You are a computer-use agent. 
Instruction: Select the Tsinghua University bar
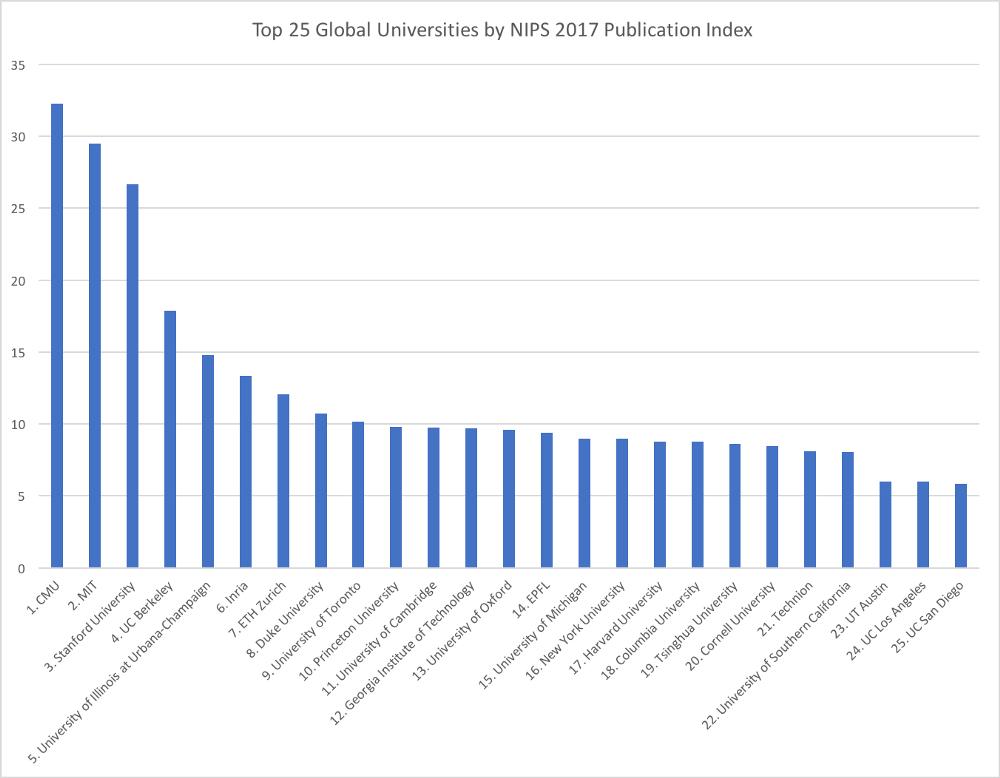(x=735, y=506)
